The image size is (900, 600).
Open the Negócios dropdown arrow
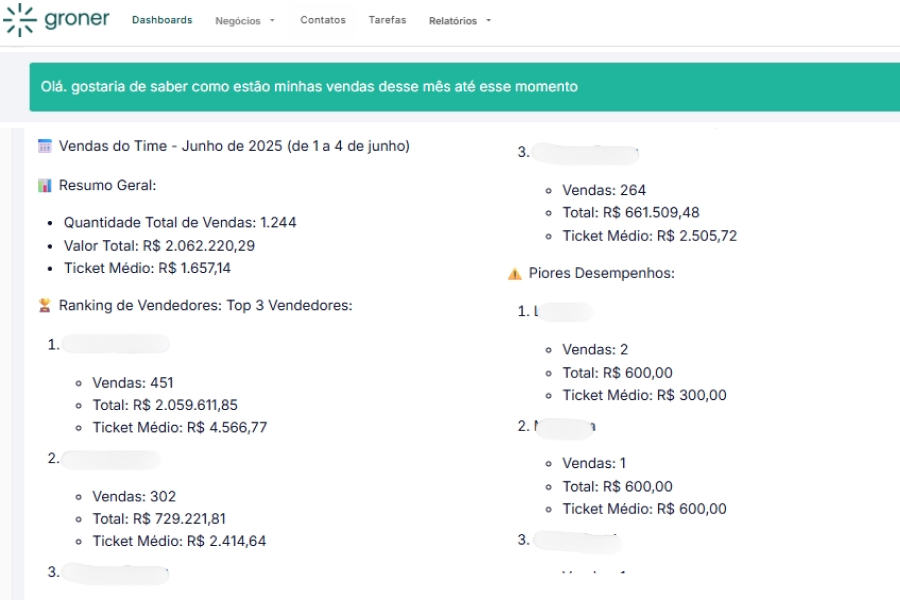point(272,21)
